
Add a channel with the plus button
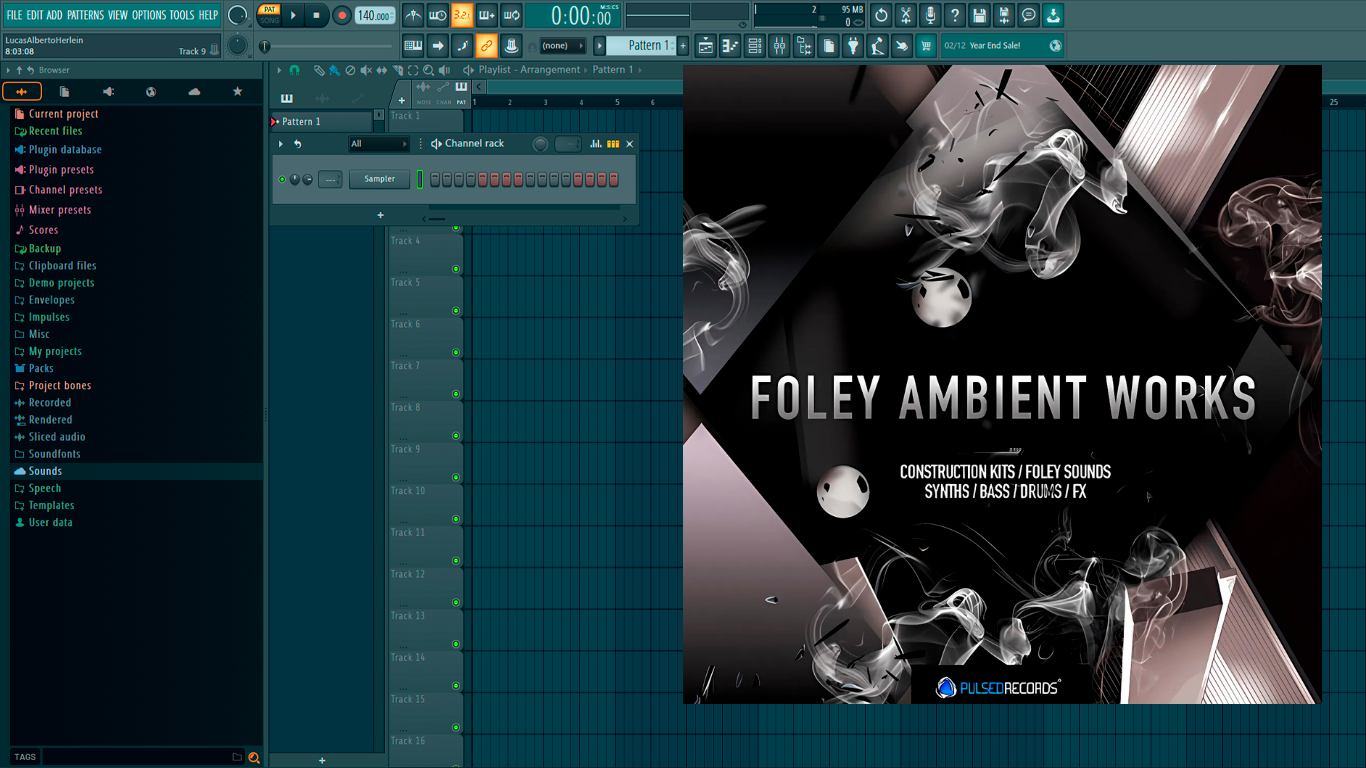380,215
